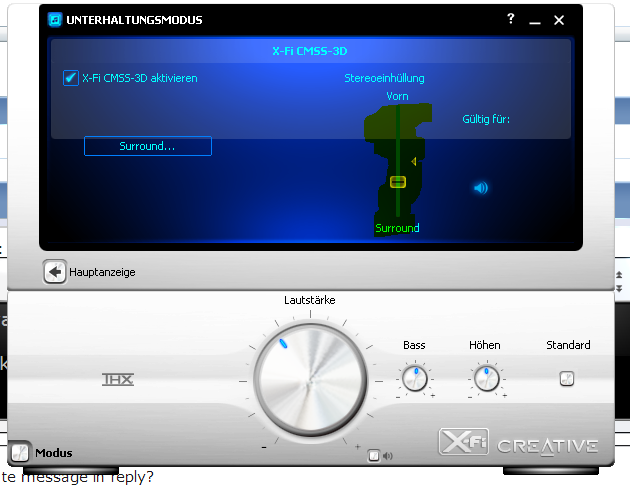Image resolution: width=630 pixels, height=486 pixels.
Task: Click the Unterhaltungsmodus title bar icon
Action: click(55, 20)
